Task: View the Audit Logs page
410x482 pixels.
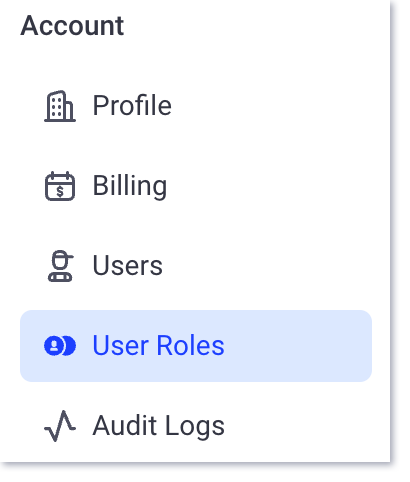Action: 196,426
